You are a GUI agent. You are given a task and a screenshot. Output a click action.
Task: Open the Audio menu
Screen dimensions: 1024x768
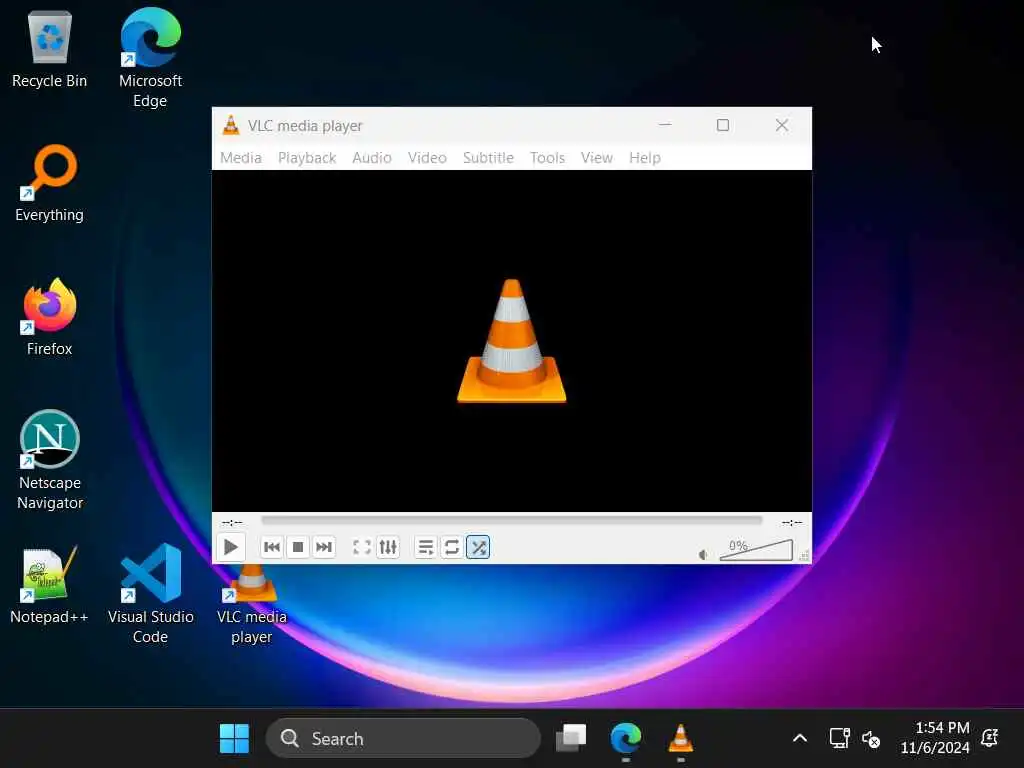pyautogui.click(x=372, y=157)
